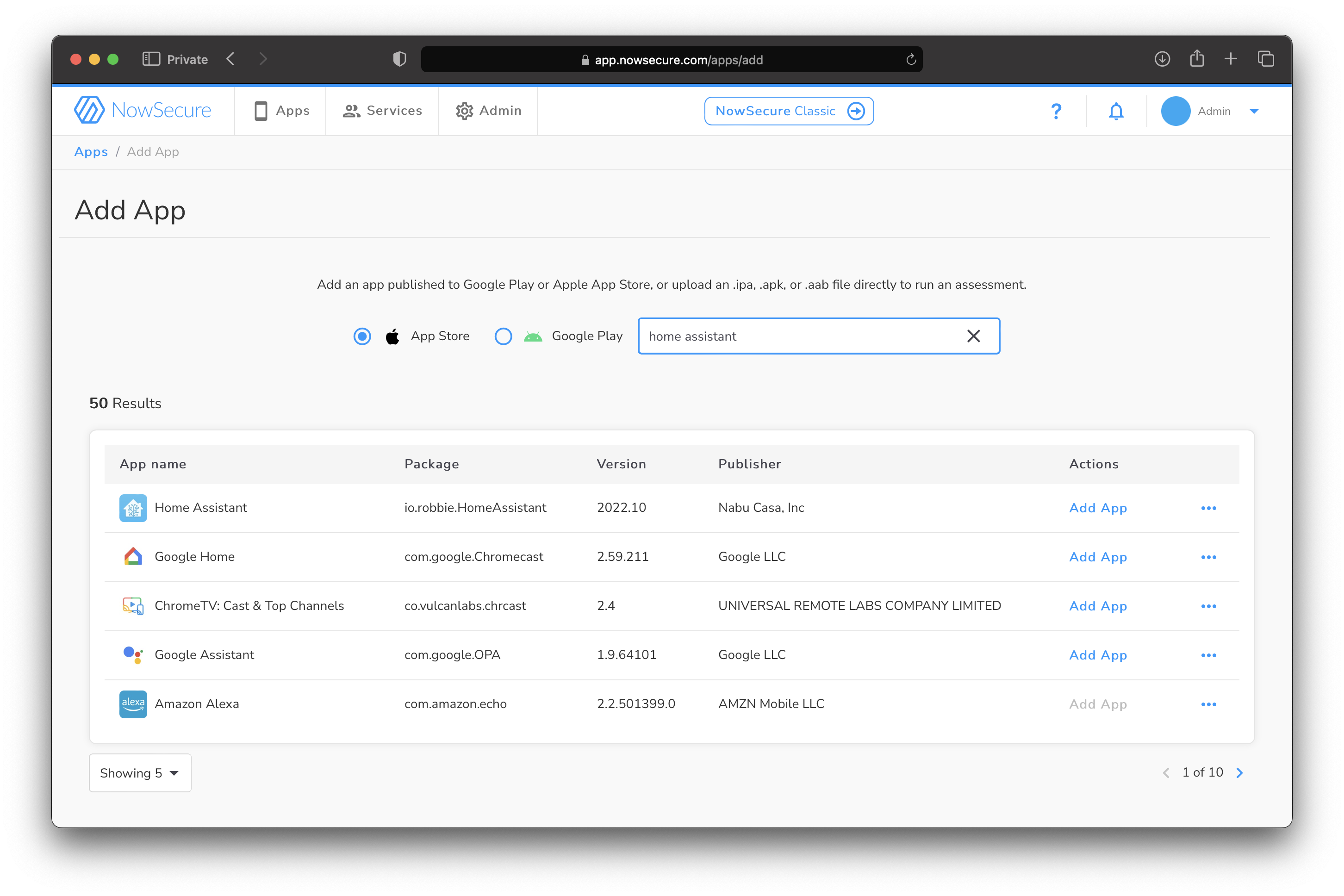The height and width of the screenshot is (896, 1344).
Task: Click the Version column header
Action: 621,464
